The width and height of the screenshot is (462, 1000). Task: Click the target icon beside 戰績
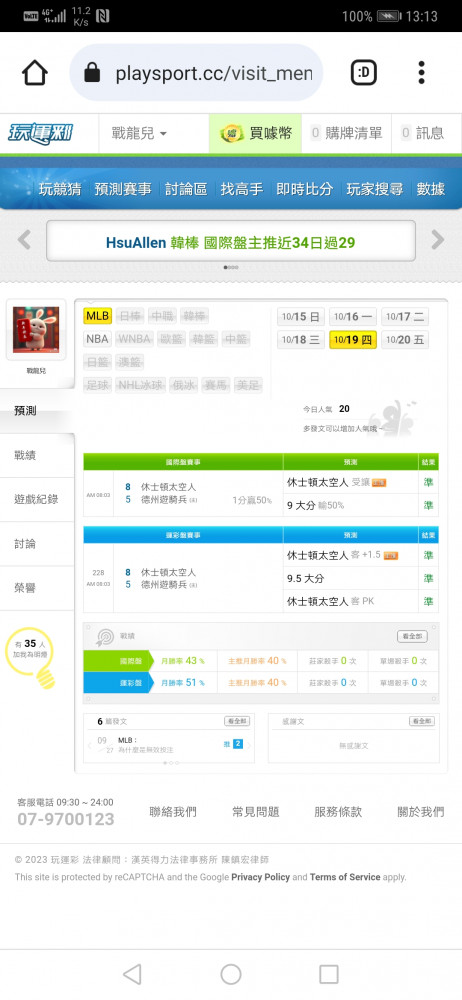(x=105, y=636)
